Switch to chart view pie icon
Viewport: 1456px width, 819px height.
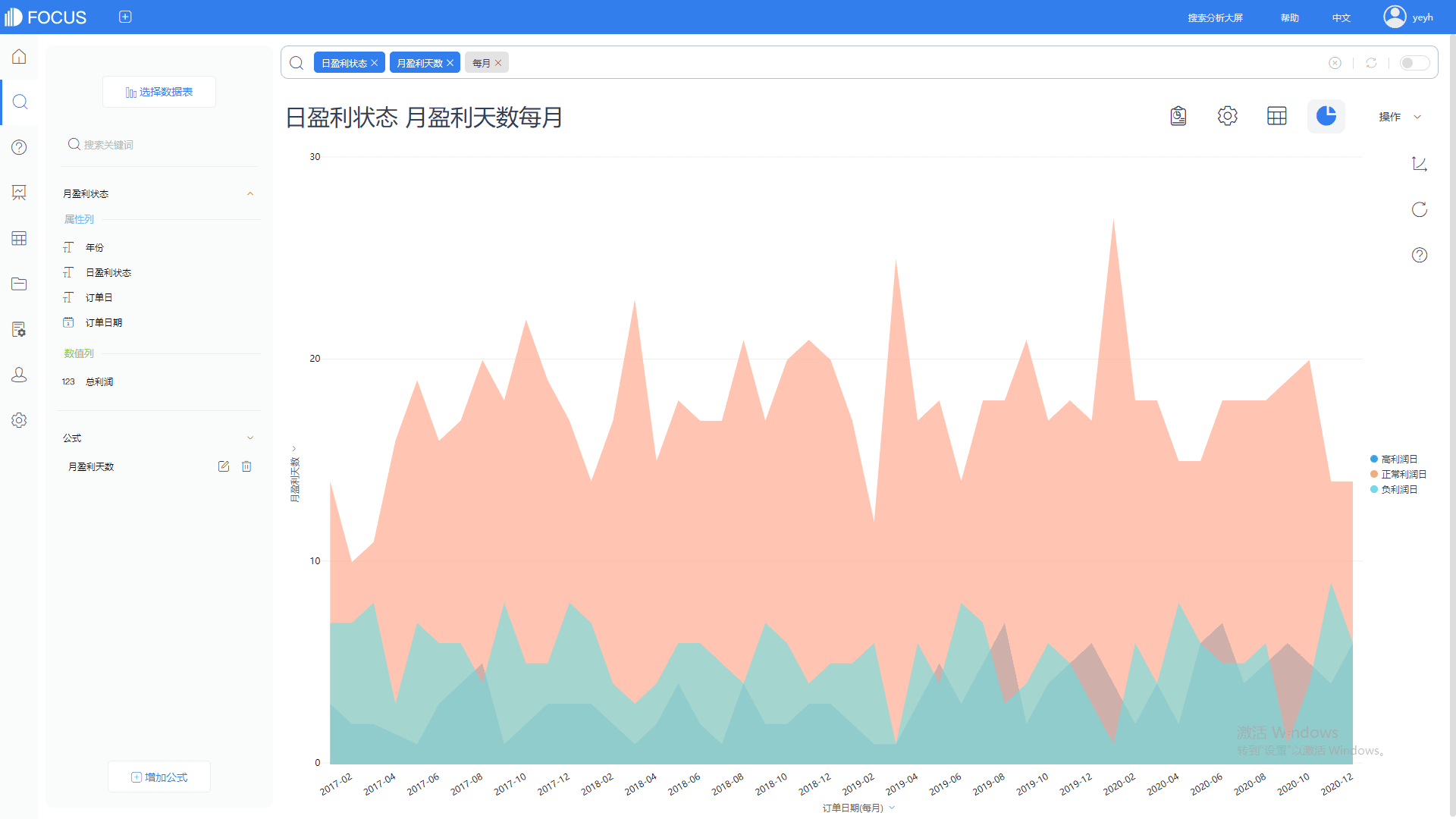[x=1326, y=116]
